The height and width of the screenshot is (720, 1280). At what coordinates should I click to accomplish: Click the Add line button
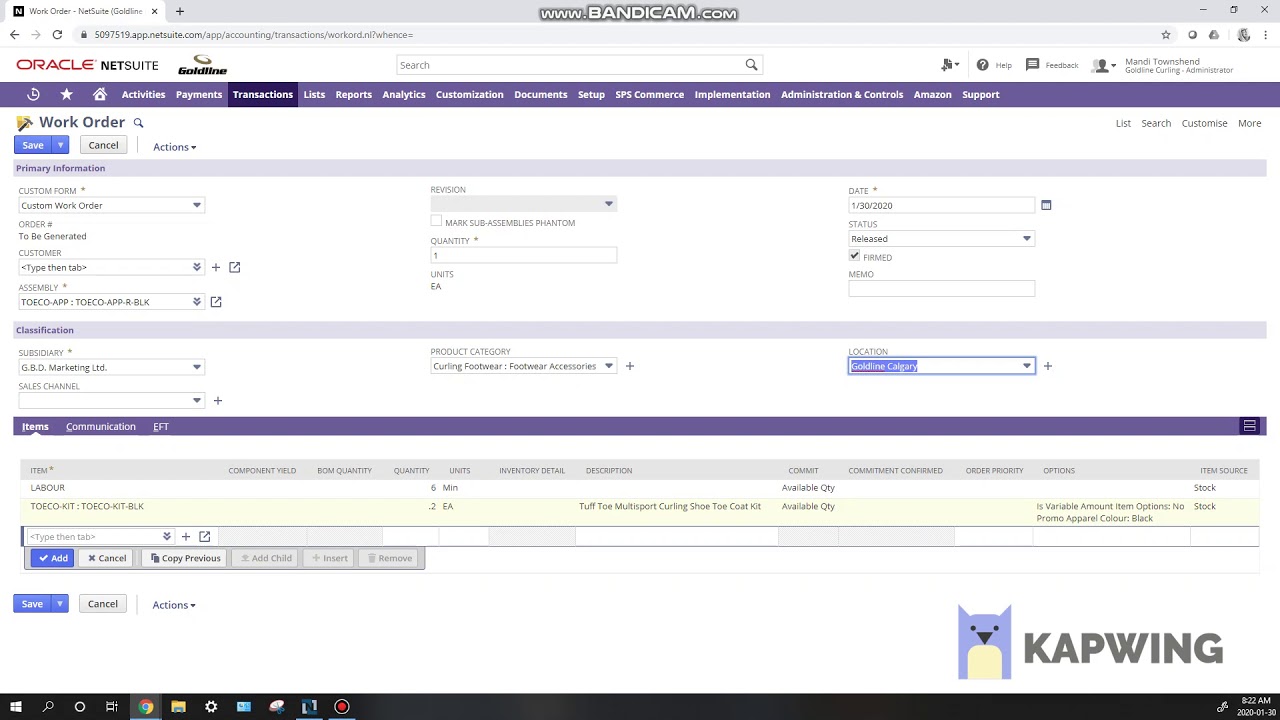52,558
